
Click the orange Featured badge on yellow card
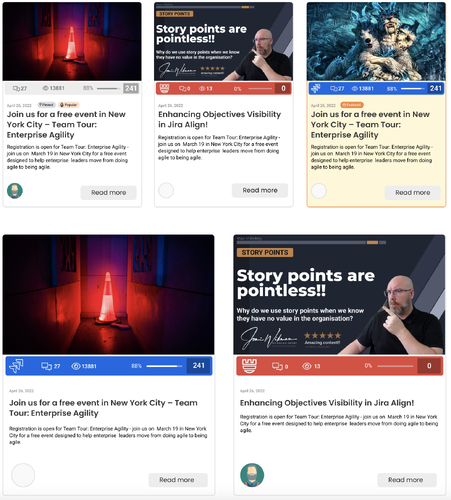352,105
